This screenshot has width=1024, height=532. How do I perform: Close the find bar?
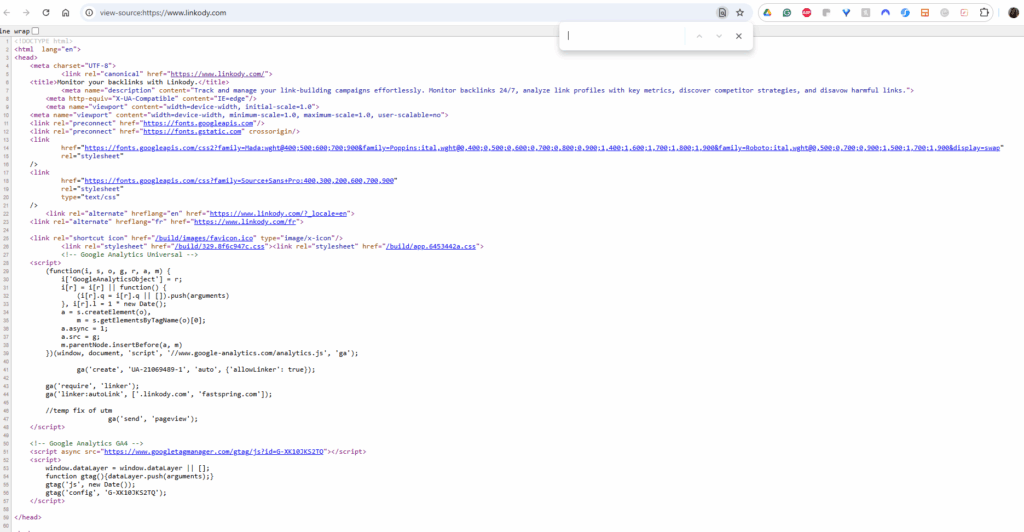click(739, 36)
